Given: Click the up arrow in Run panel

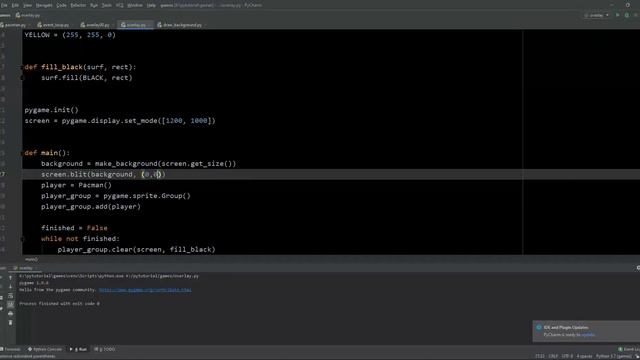Looking at the screenshot, I should pyautogui.click(x=11, y=278).
